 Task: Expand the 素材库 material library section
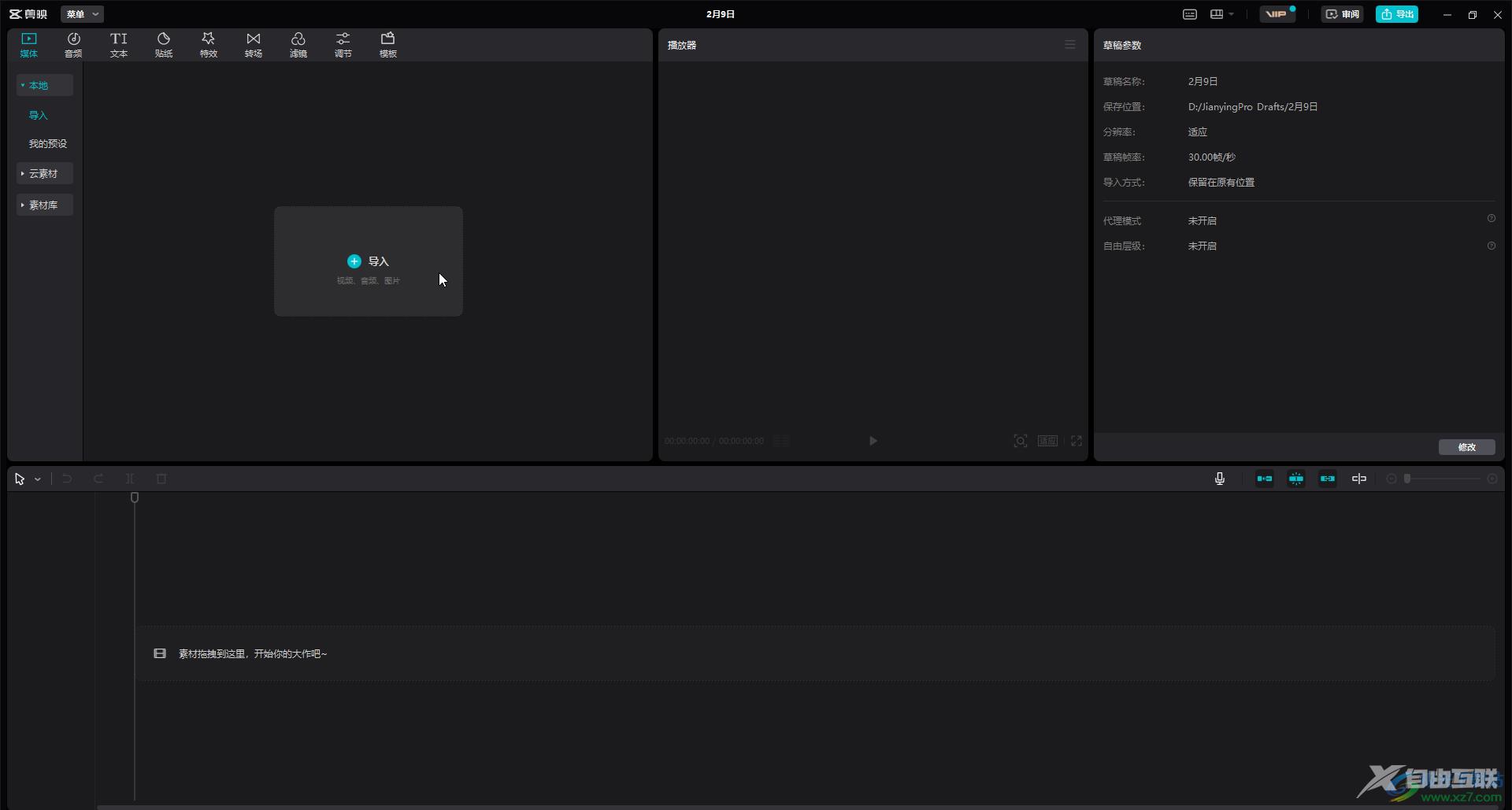[45, 205]
